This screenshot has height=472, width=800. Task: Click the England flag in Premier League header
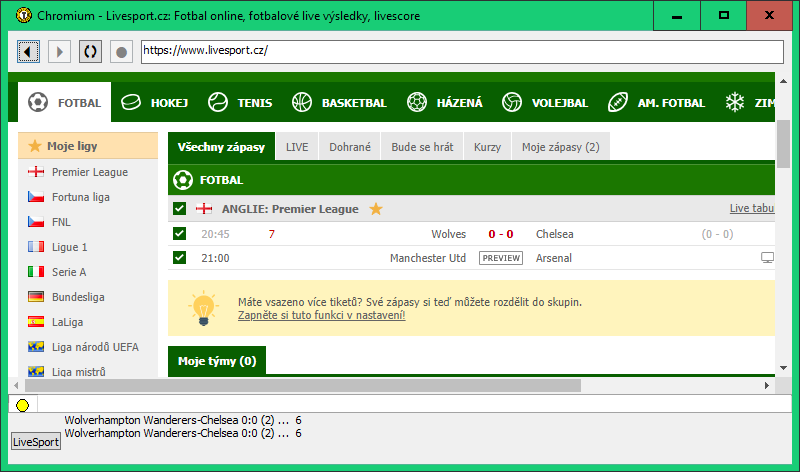pyautogui.click(x=204, y=208)
